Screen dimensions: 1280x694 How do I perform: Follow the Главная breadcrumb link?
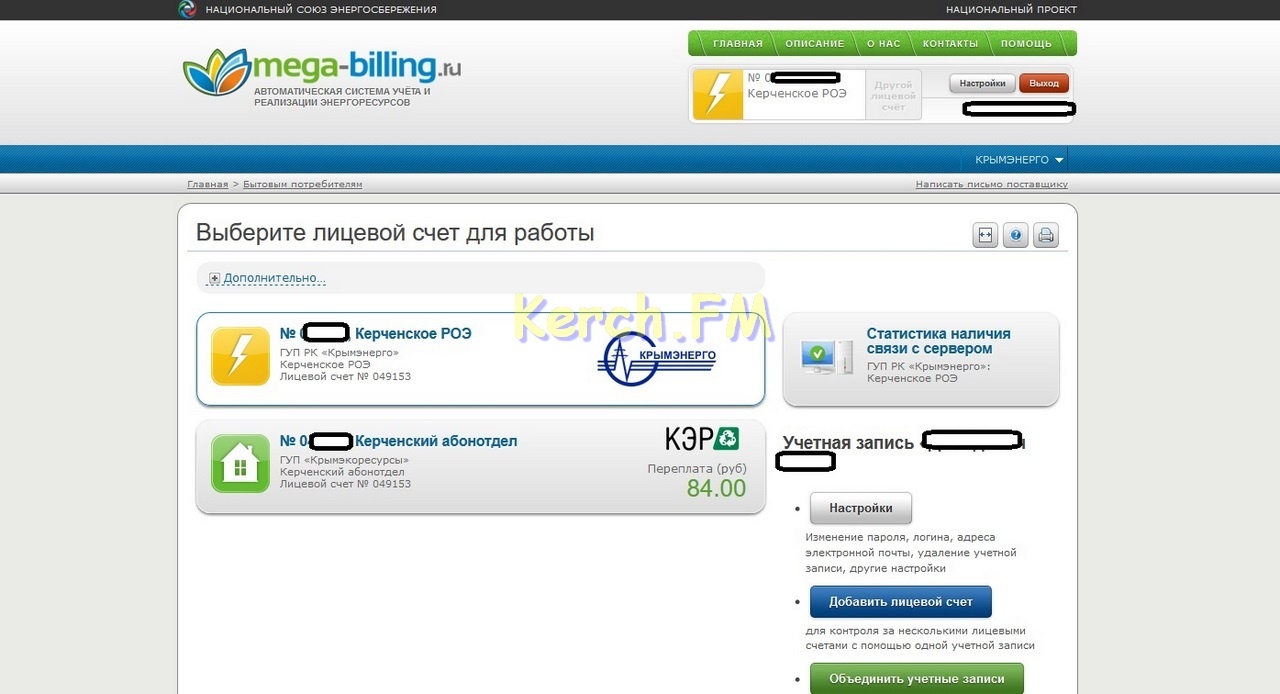[207, 184]
